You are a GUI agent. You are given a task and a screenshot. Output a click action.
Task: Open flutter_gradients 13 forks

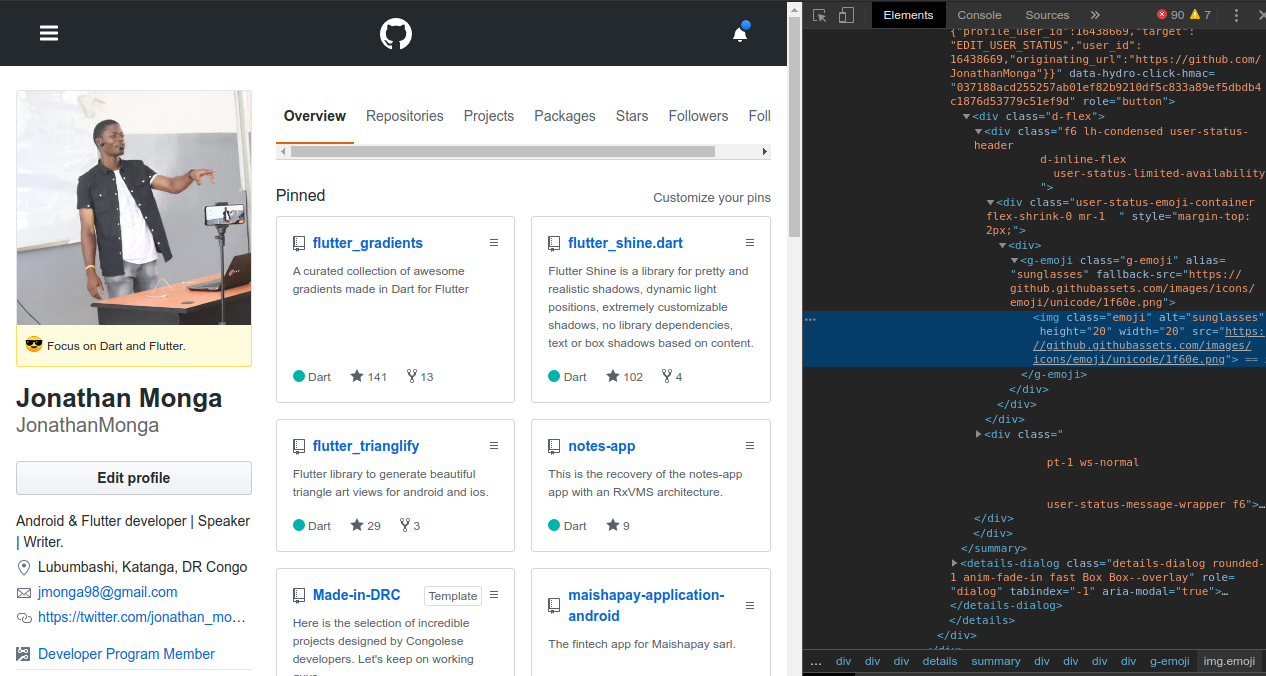click(x=420, y=377)
